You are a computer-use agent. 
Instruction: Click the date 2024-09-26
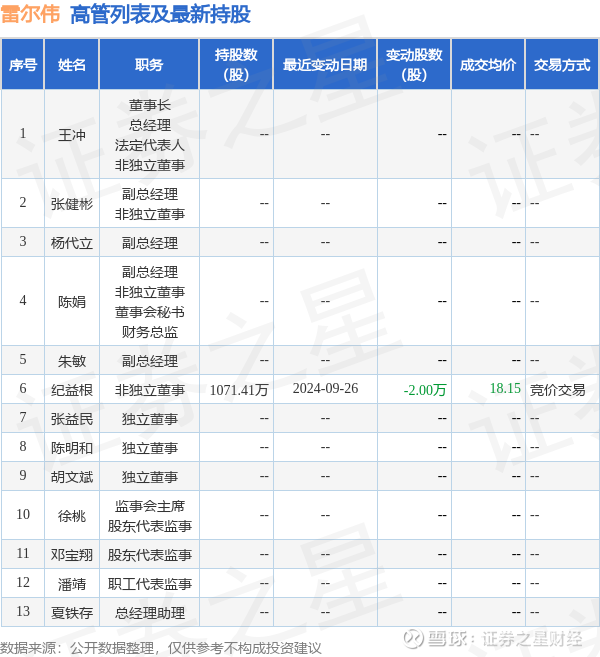(325, 388)
